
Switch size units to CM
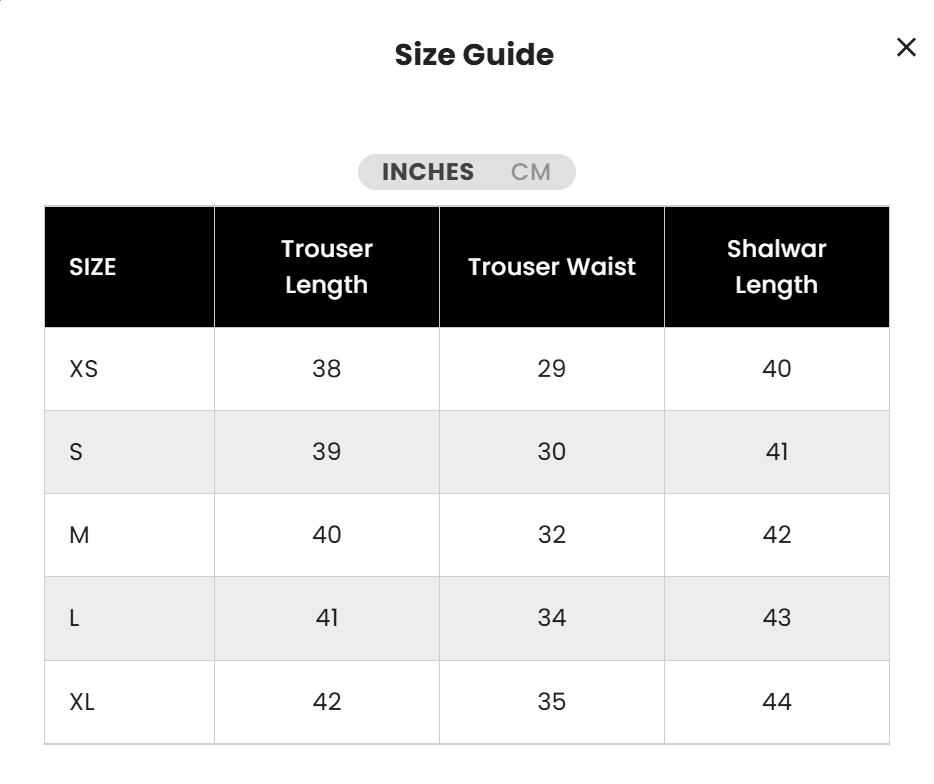[x=530, y=172]
